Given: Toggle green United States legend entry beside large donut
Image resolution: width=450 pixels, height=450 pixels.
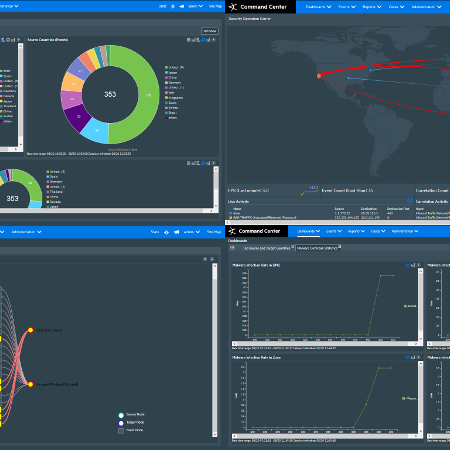Looking at the screenshot, I should coord(174,67).
